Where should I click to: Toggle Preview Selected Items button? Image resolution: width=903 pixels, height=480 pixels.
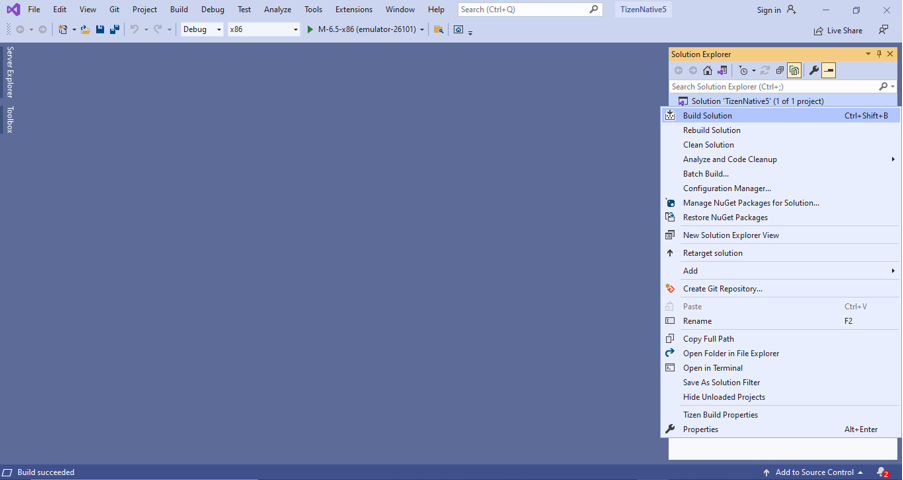(x=829, y=71)
